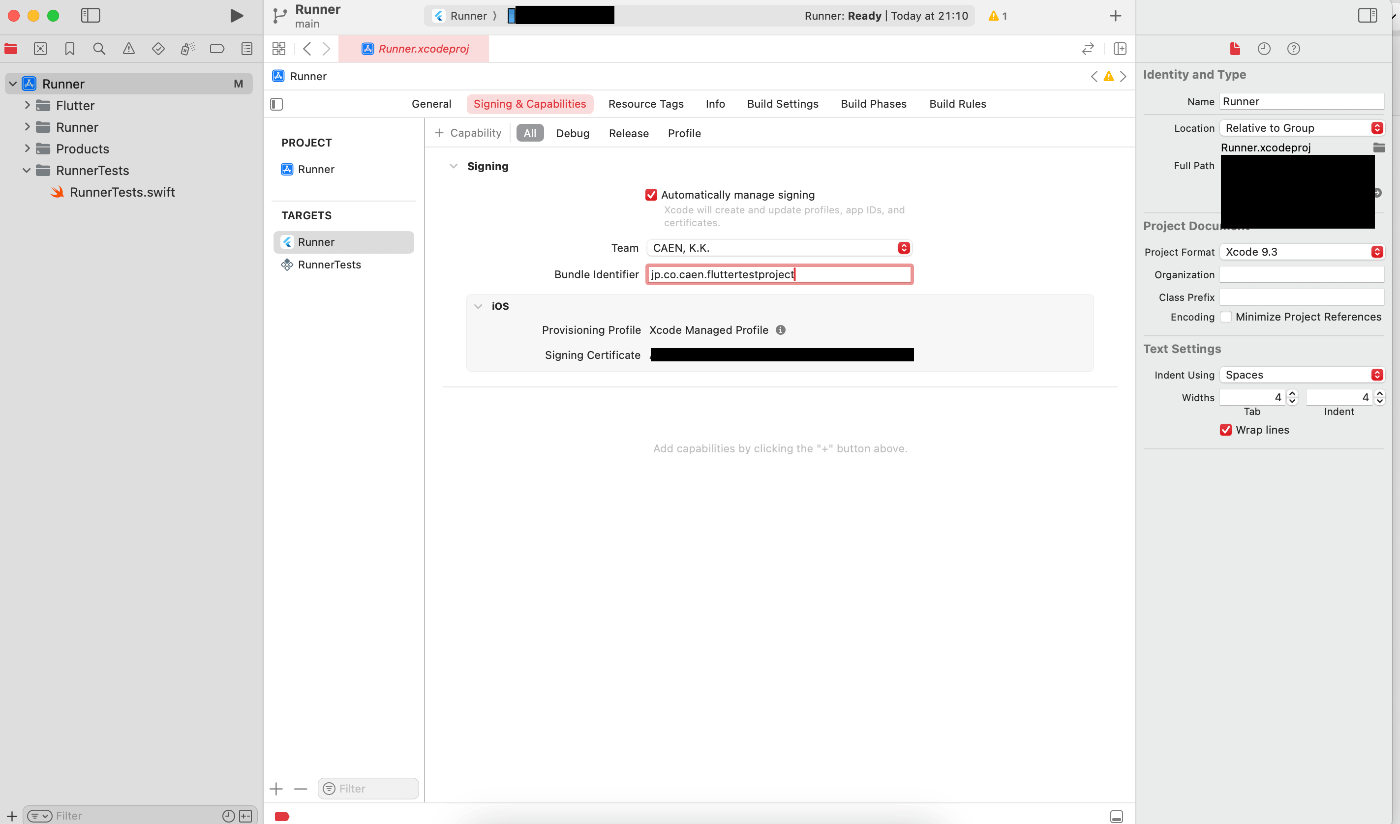1400x824 pixels.
Task: Increment or decrement Tab width stepper
Action: click(x=1292, y=397)
